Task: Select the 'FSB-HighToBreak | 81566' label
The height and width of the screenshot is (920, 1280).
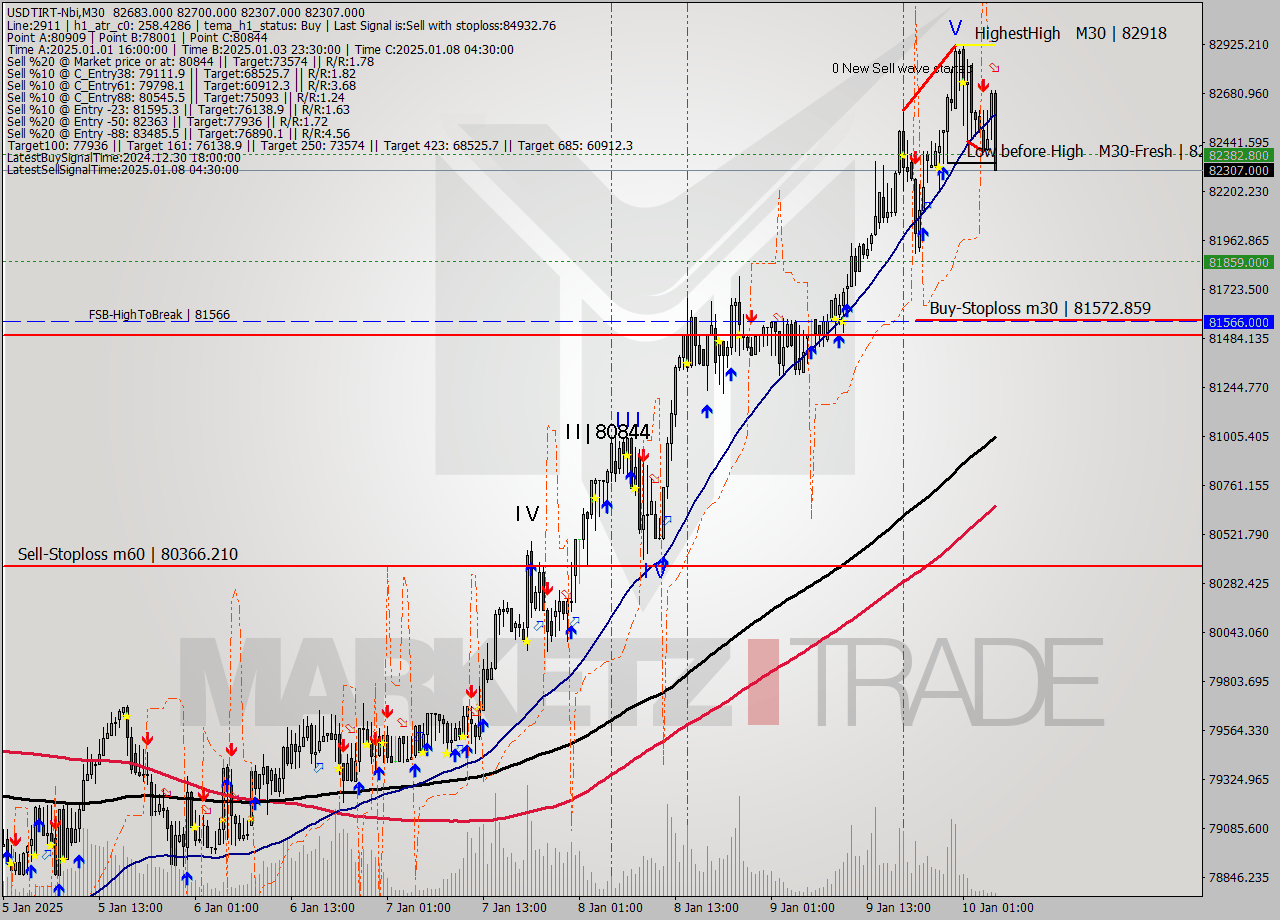Action: tap(159, 315)
